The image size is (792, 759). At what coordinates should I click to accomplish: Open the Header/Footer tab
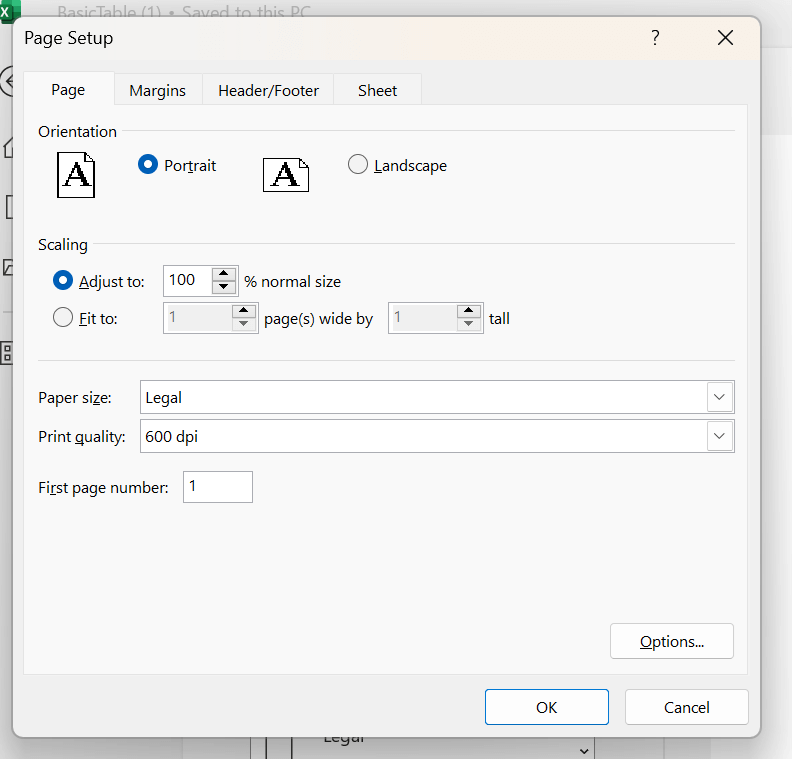pos(268,90)
